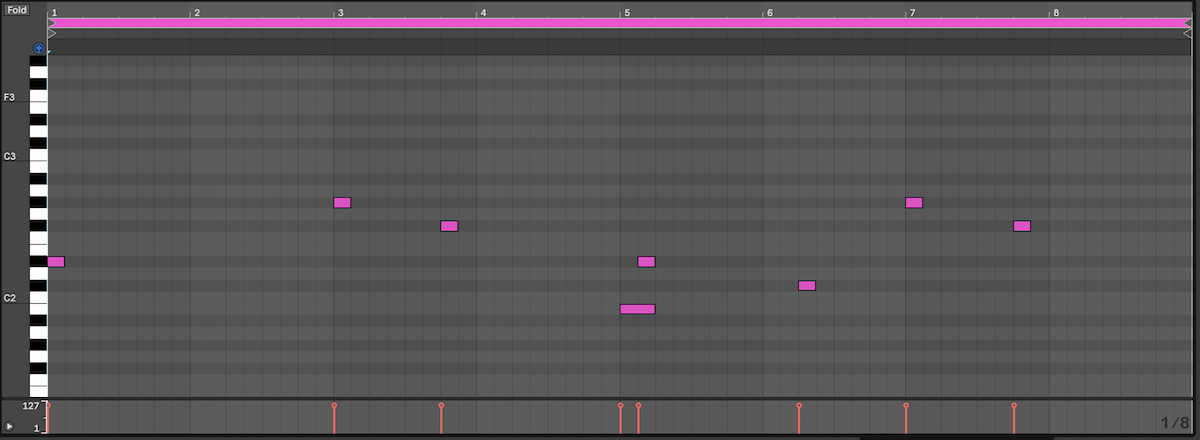Click the C3 key on piano keyboard
The image size is (1200, 440).
[38, 157]
